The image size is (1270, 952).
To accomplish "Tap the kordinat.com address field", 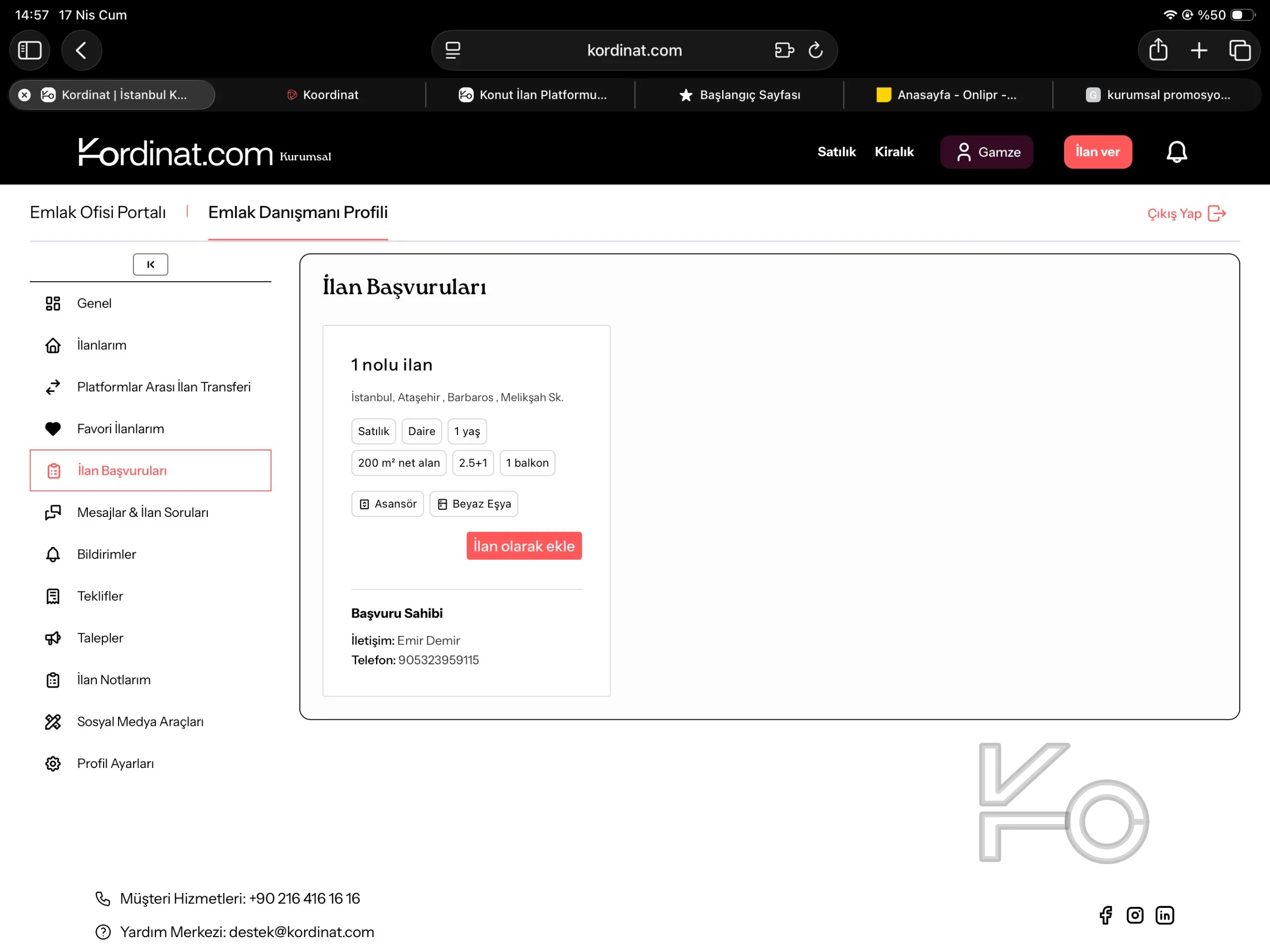I will [x=634, y=51].
